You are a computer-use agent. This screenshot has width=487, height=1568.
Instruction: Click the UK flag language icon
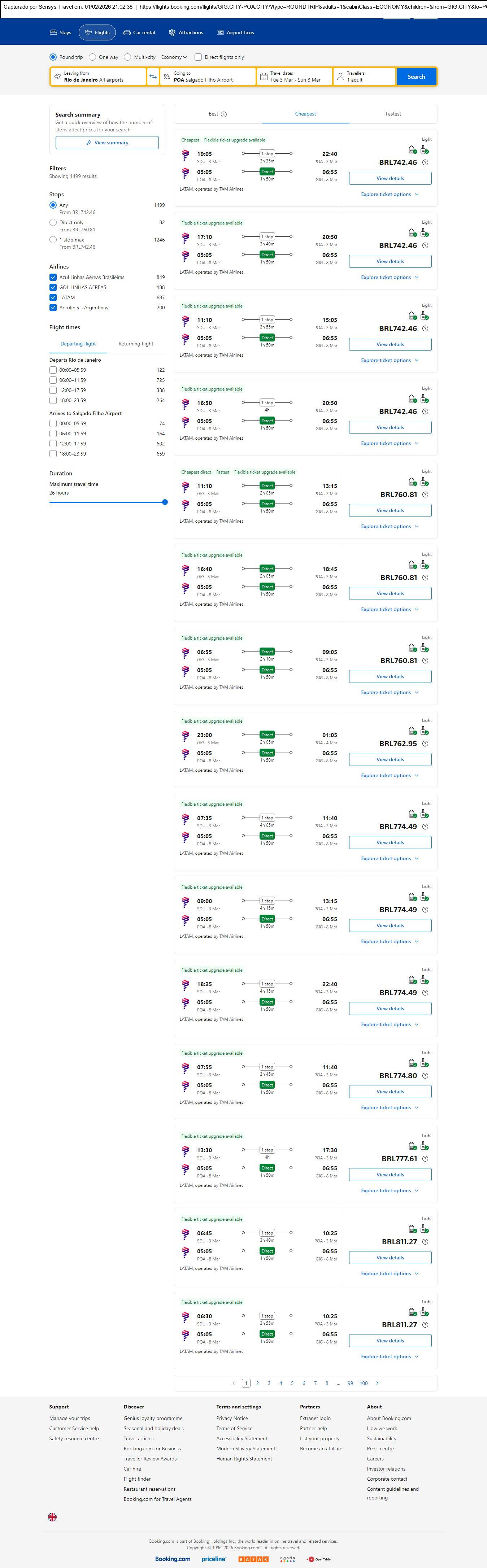(x=52, y=1517)
